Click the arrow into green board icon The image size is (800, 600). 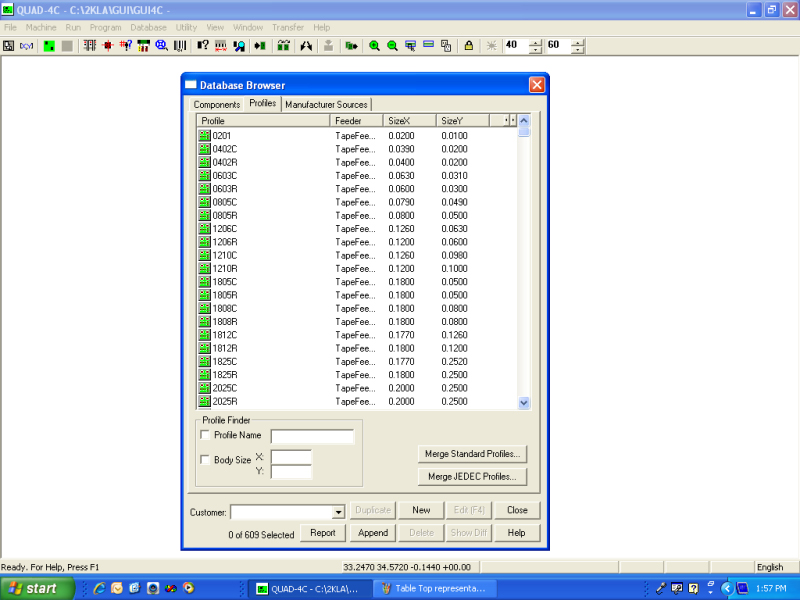[260, 46]
